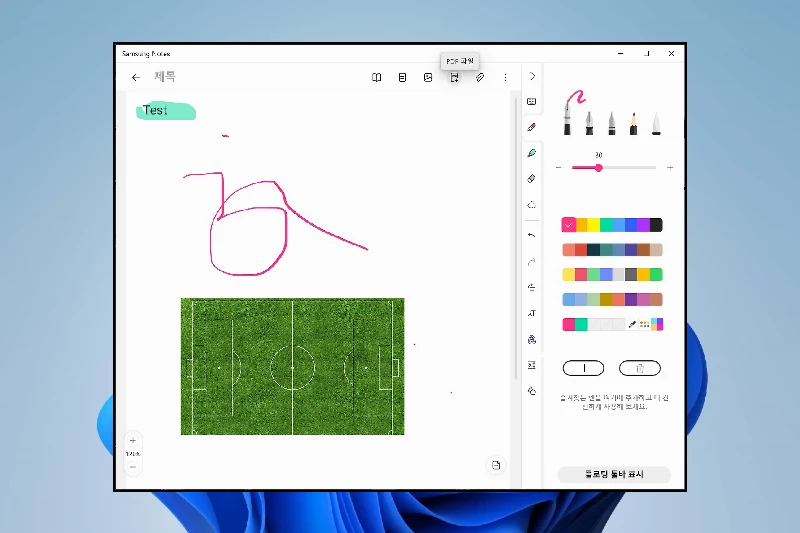Click the insert image icon in top toolbar

(x=428, y=77)
